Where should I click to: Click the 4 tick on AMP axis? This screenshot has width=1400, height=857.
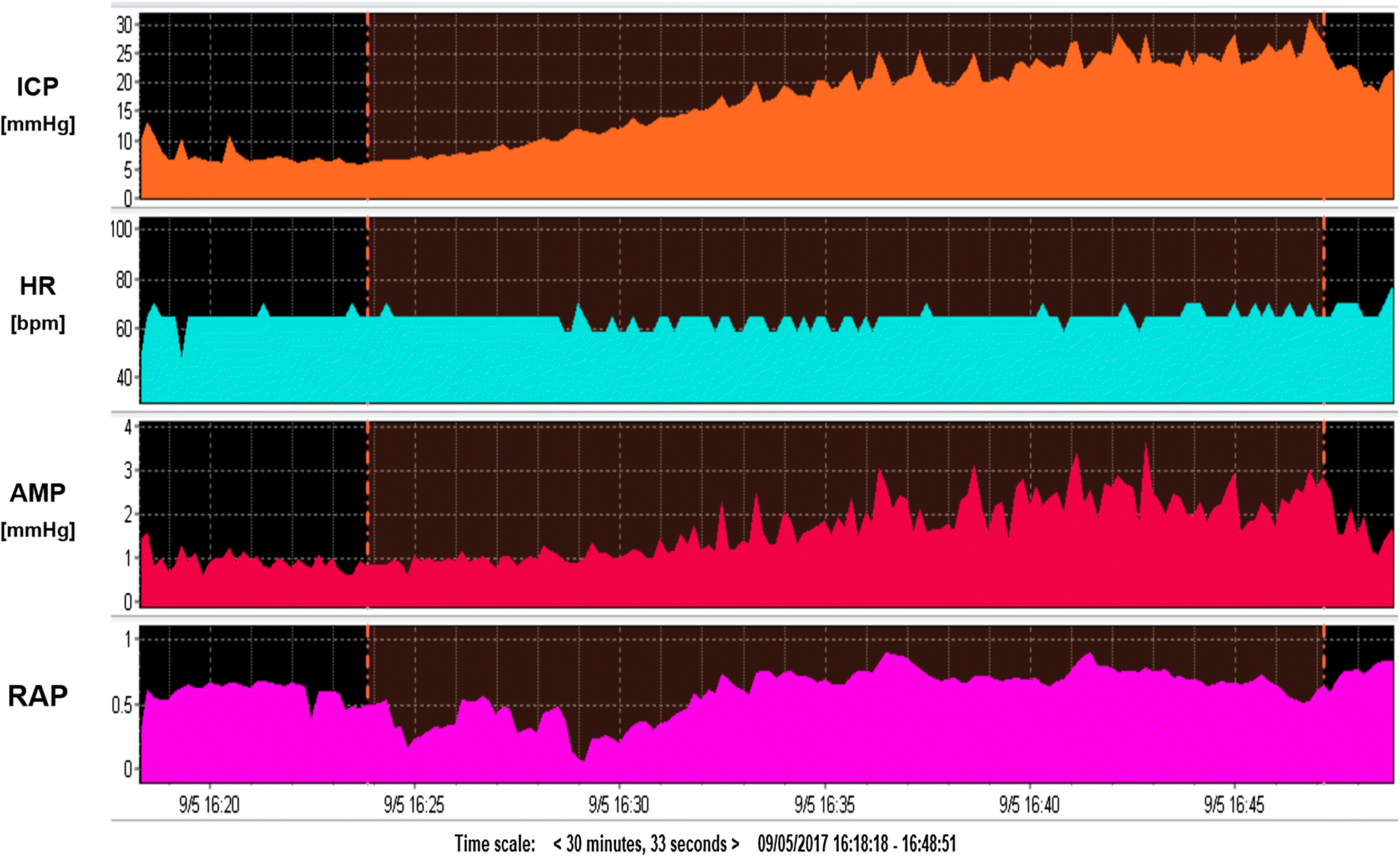point(129,428)
